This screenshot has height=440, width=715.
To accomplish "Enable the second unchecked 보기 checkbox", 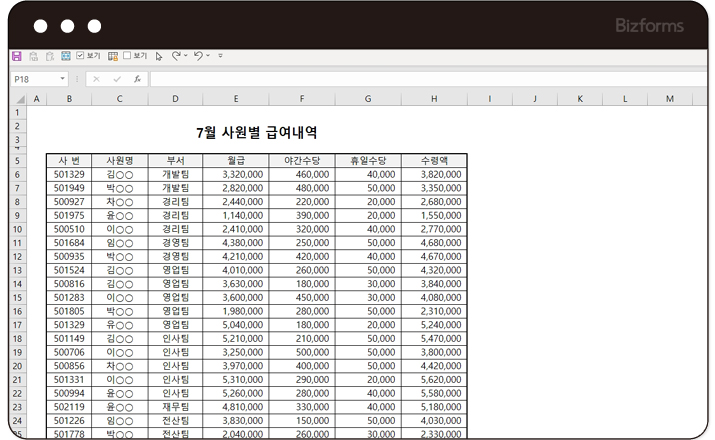I will click(x=127, y=56).
